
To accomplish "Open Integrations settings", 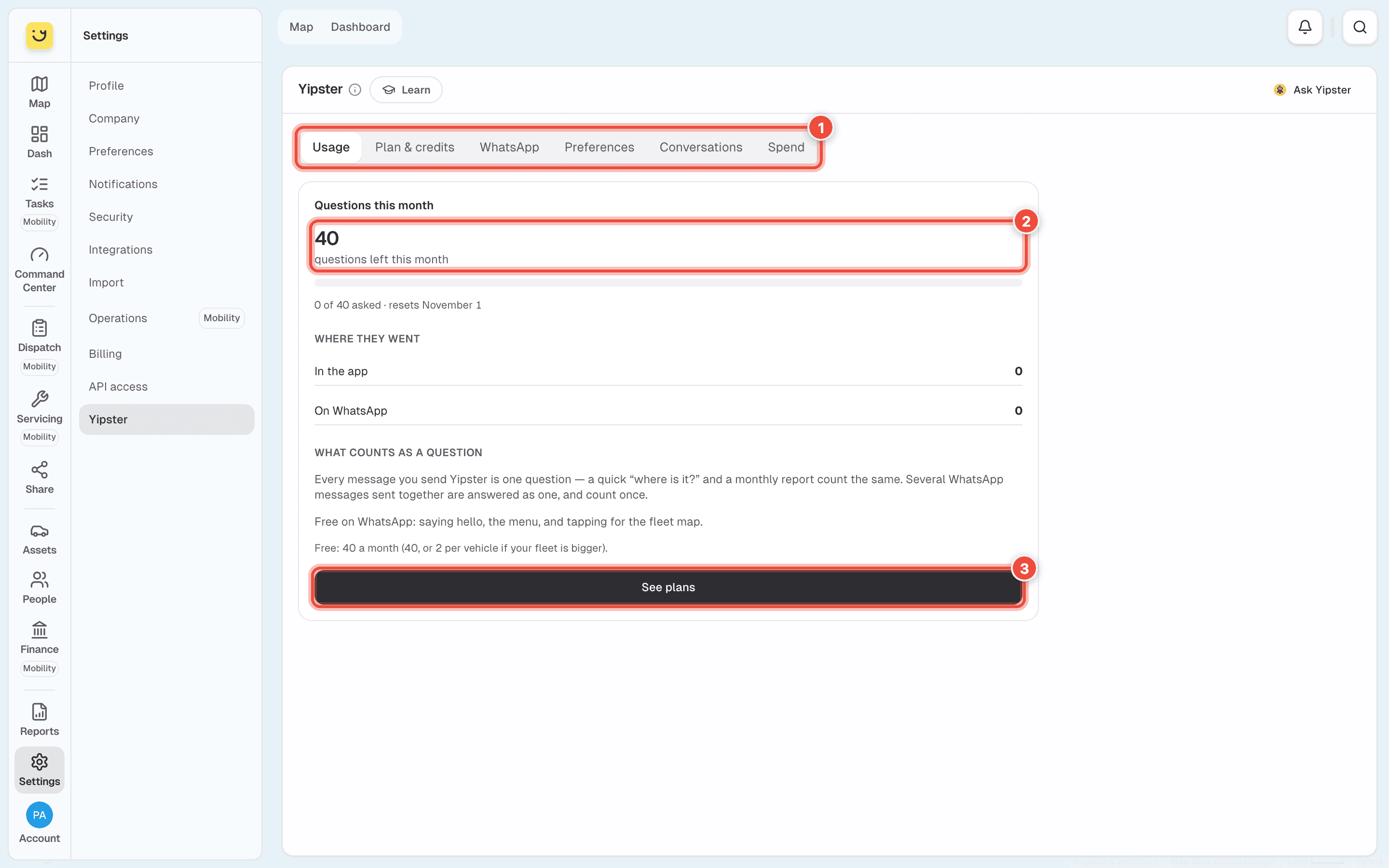I will point(166,249).
